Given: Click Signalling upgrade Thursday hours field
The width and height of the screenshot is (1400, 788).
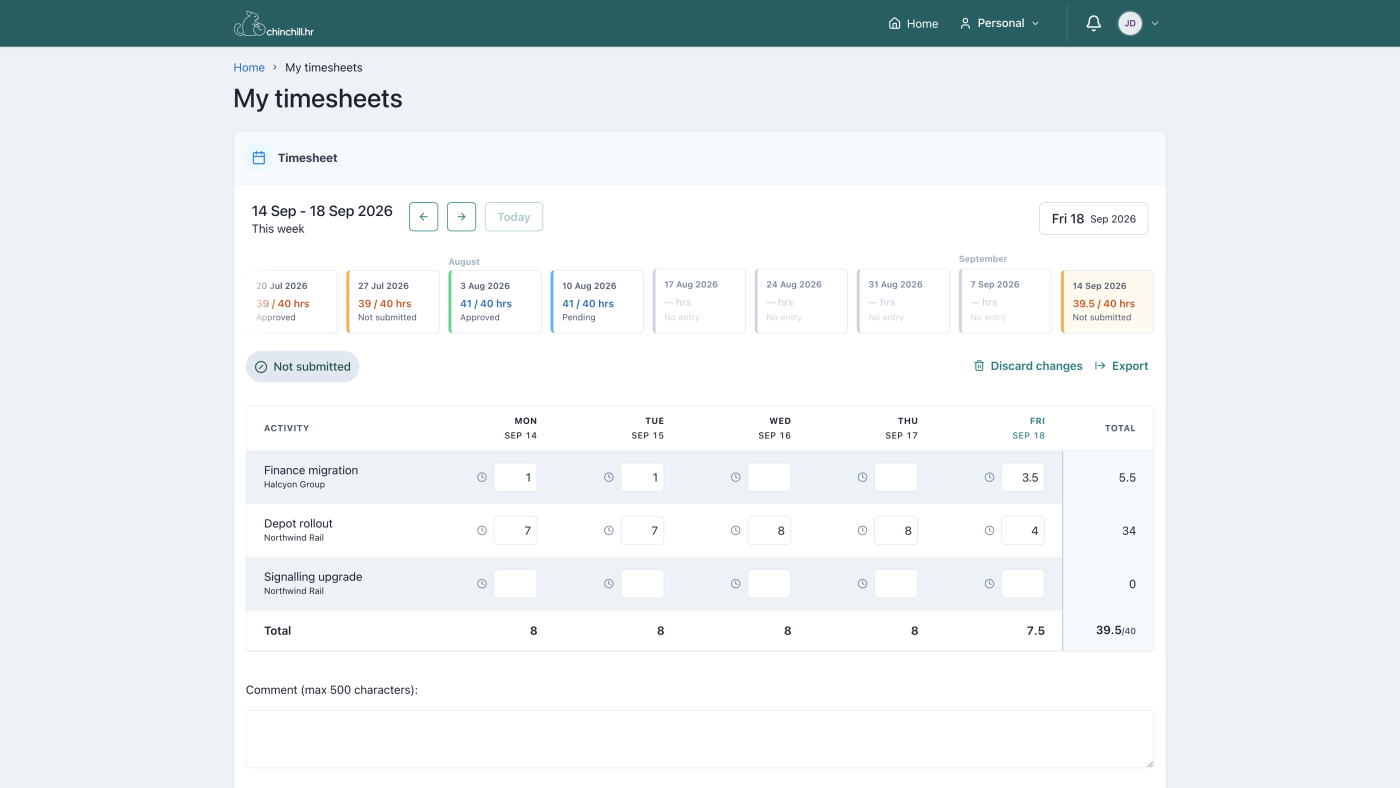Looking at the screenshot, I should [896, 584].
